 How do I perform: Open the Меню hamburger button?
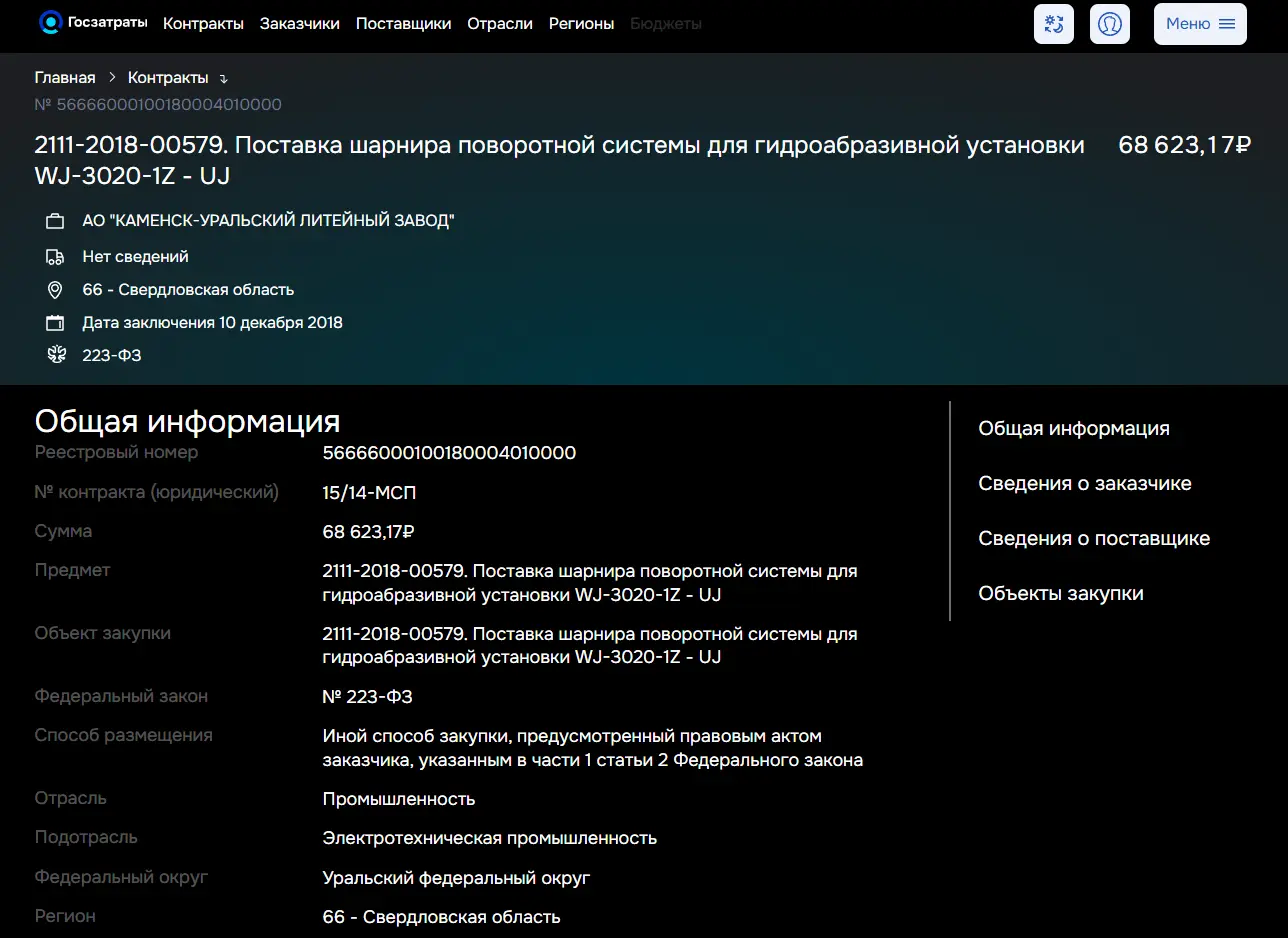click(x=1200, y=24)
